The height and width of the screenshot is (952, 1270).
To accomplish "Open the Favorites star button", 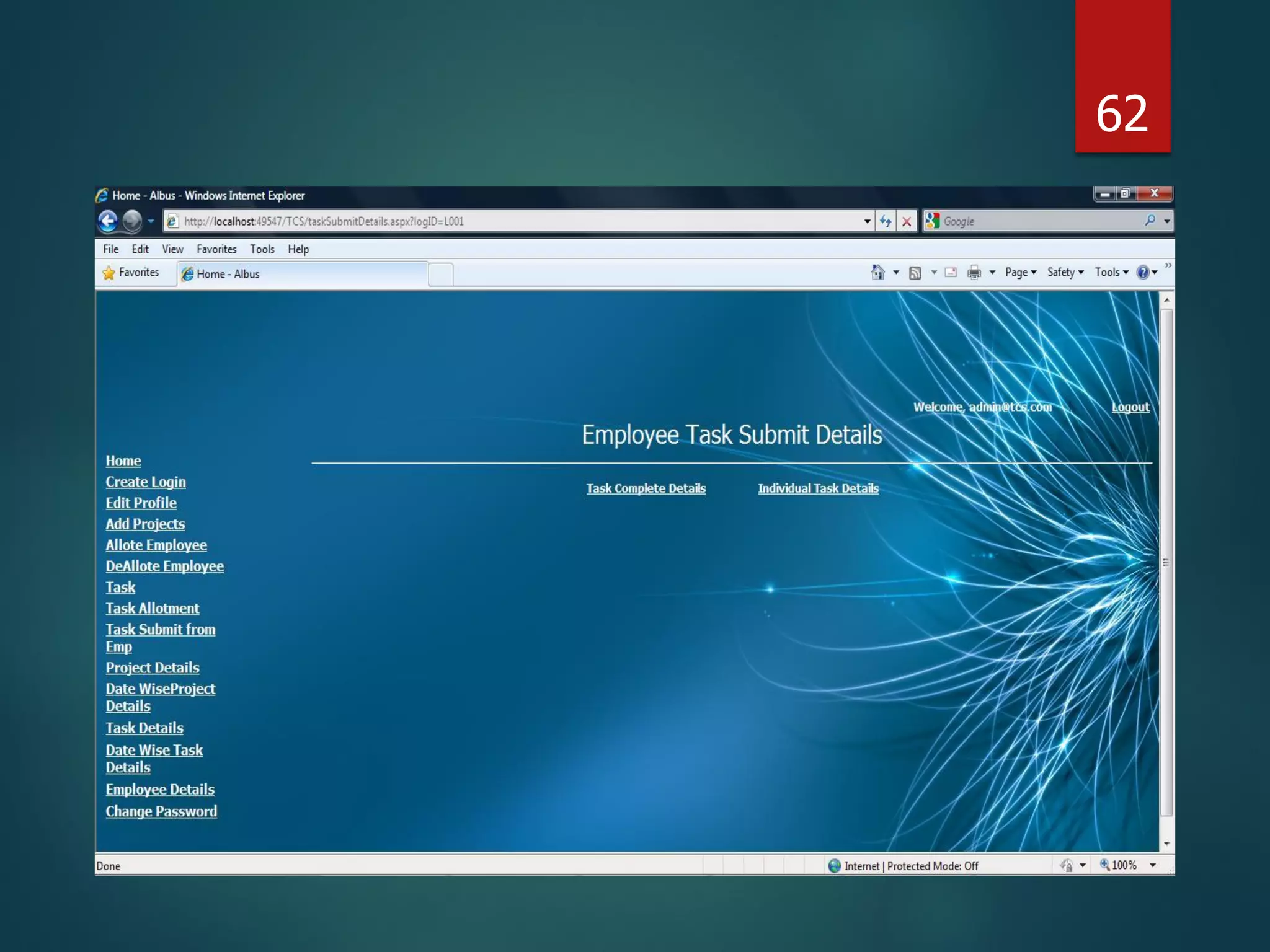I will tap(131, 273).
